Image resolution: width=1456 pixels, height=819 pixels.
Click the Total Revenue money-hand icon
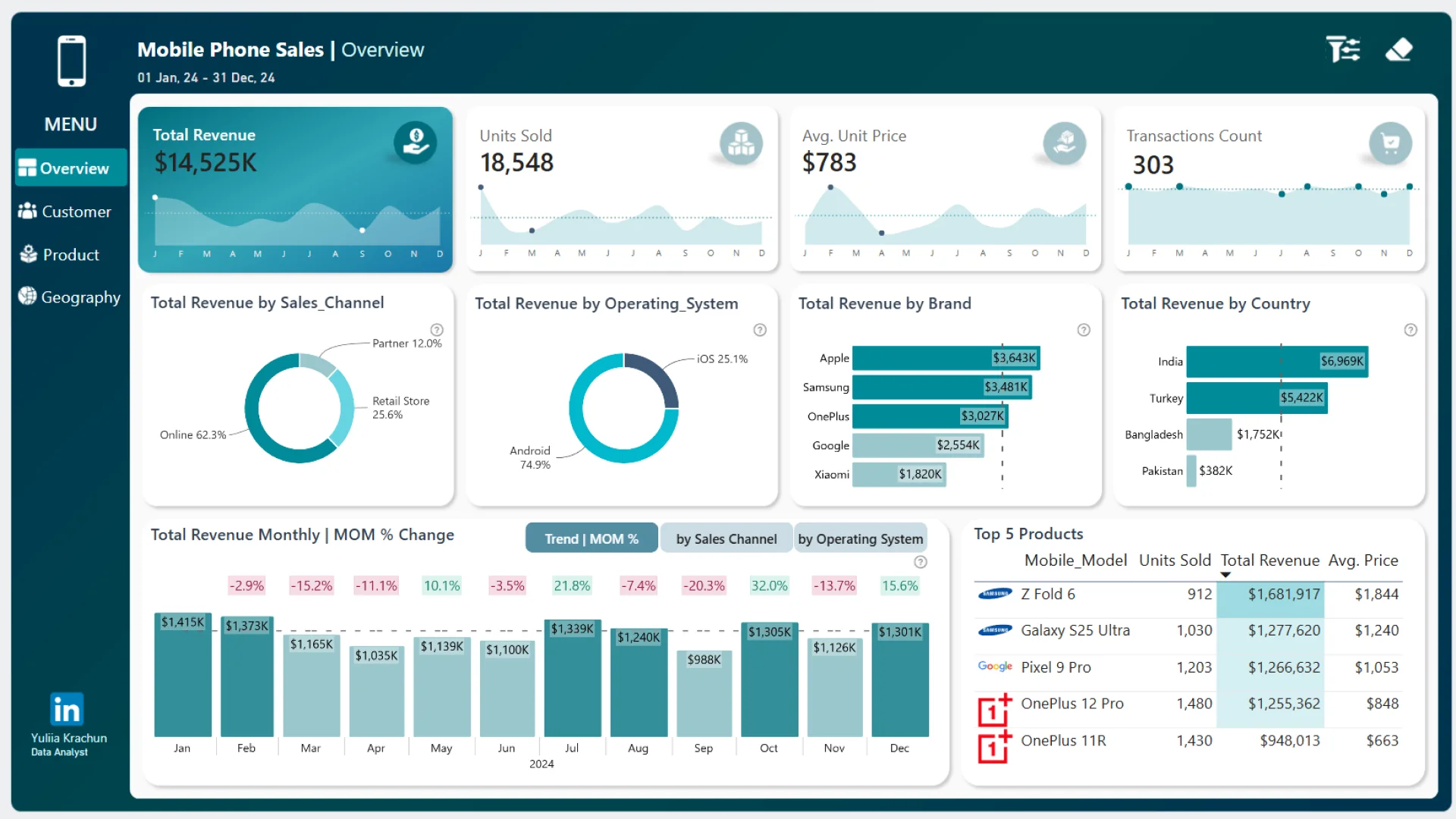point(415,142)
